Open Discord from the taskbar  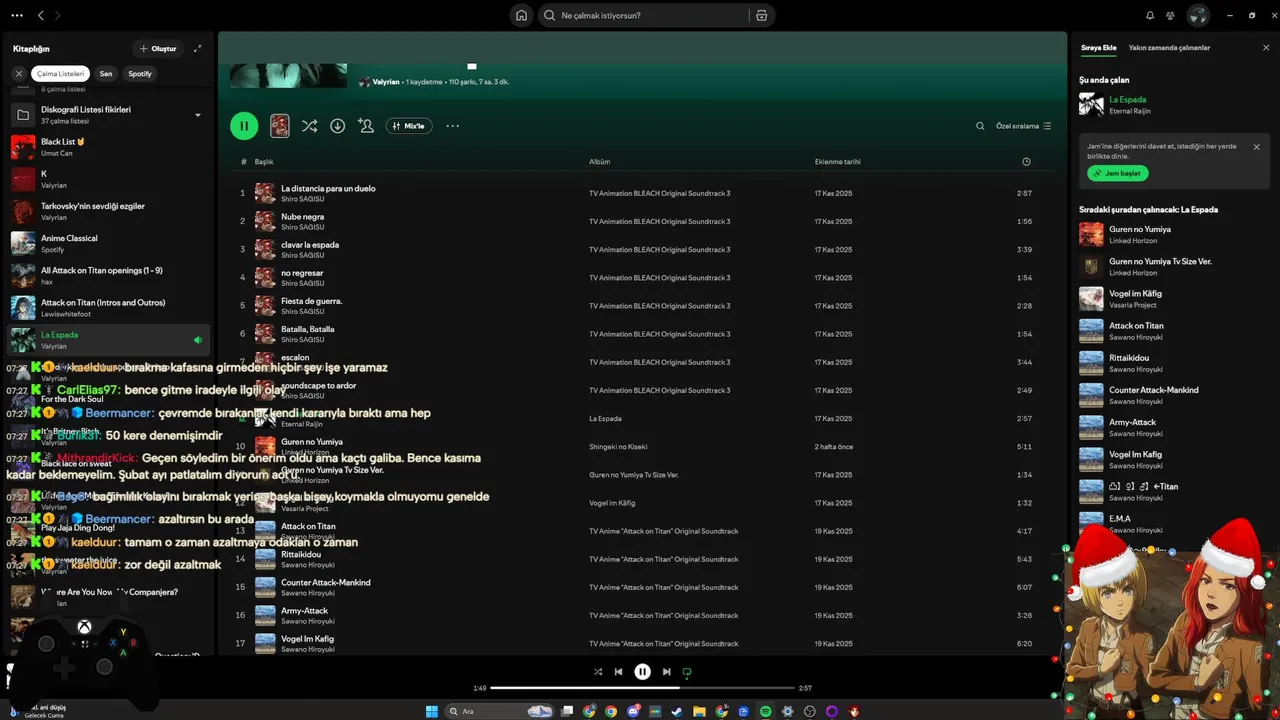(634, 711)
